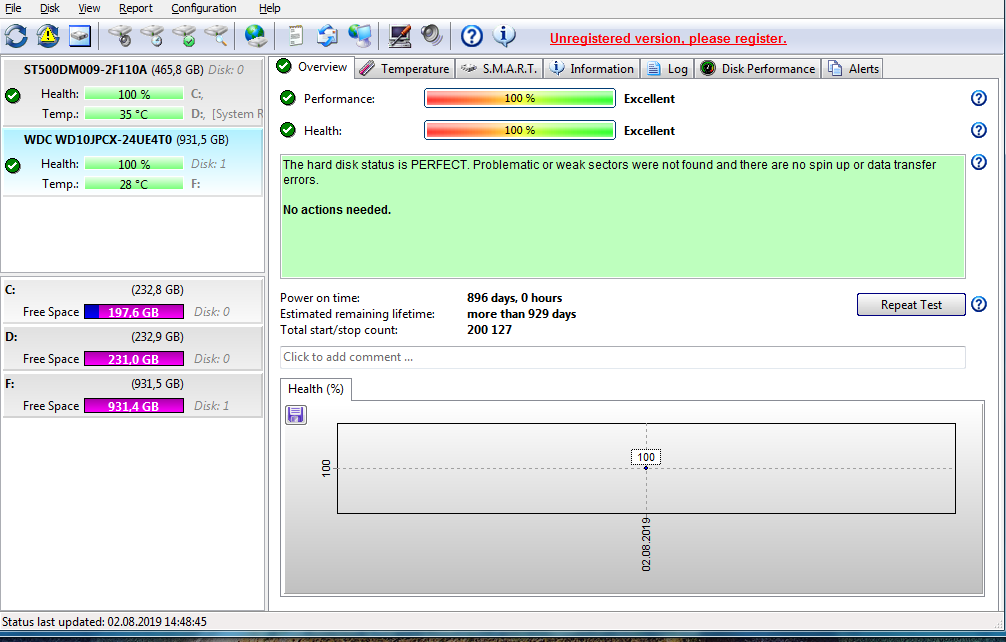Save the health graph using floppy icon
The width and height of the screenshot is (1006, 642).
tap(296, 415)
